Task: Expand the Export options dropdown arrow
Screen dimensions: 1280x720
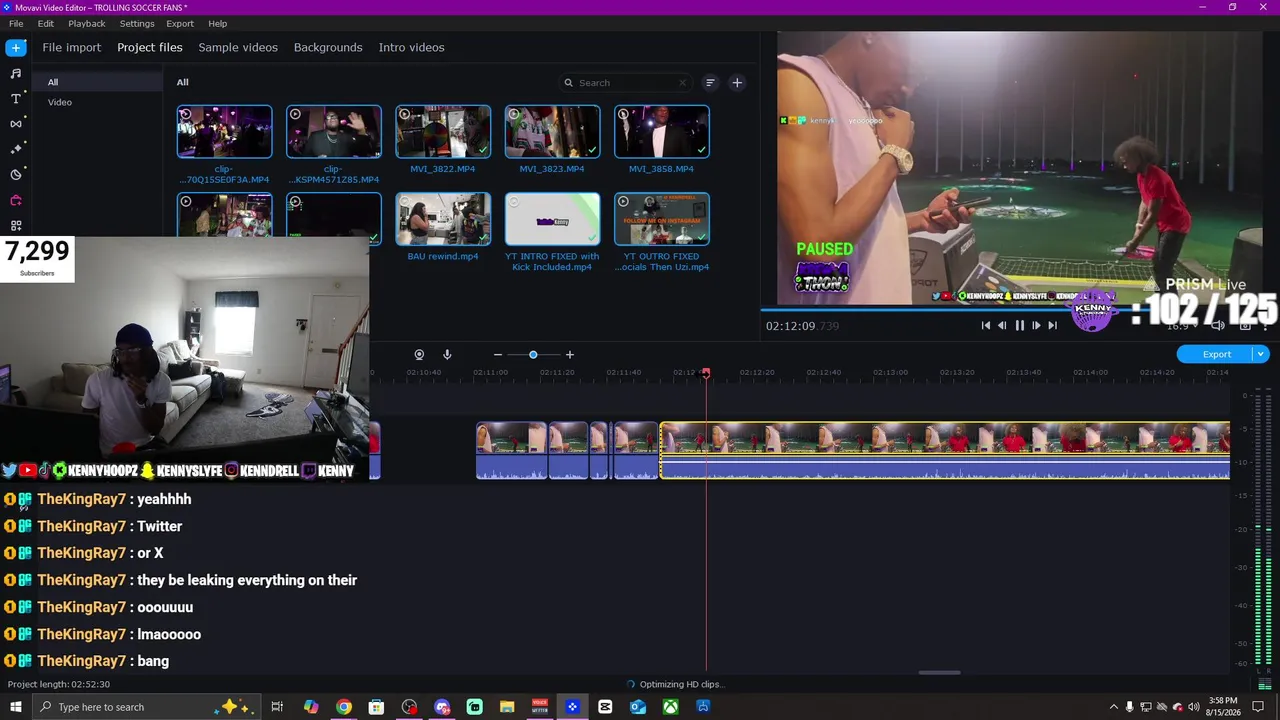Action: 1262,354
